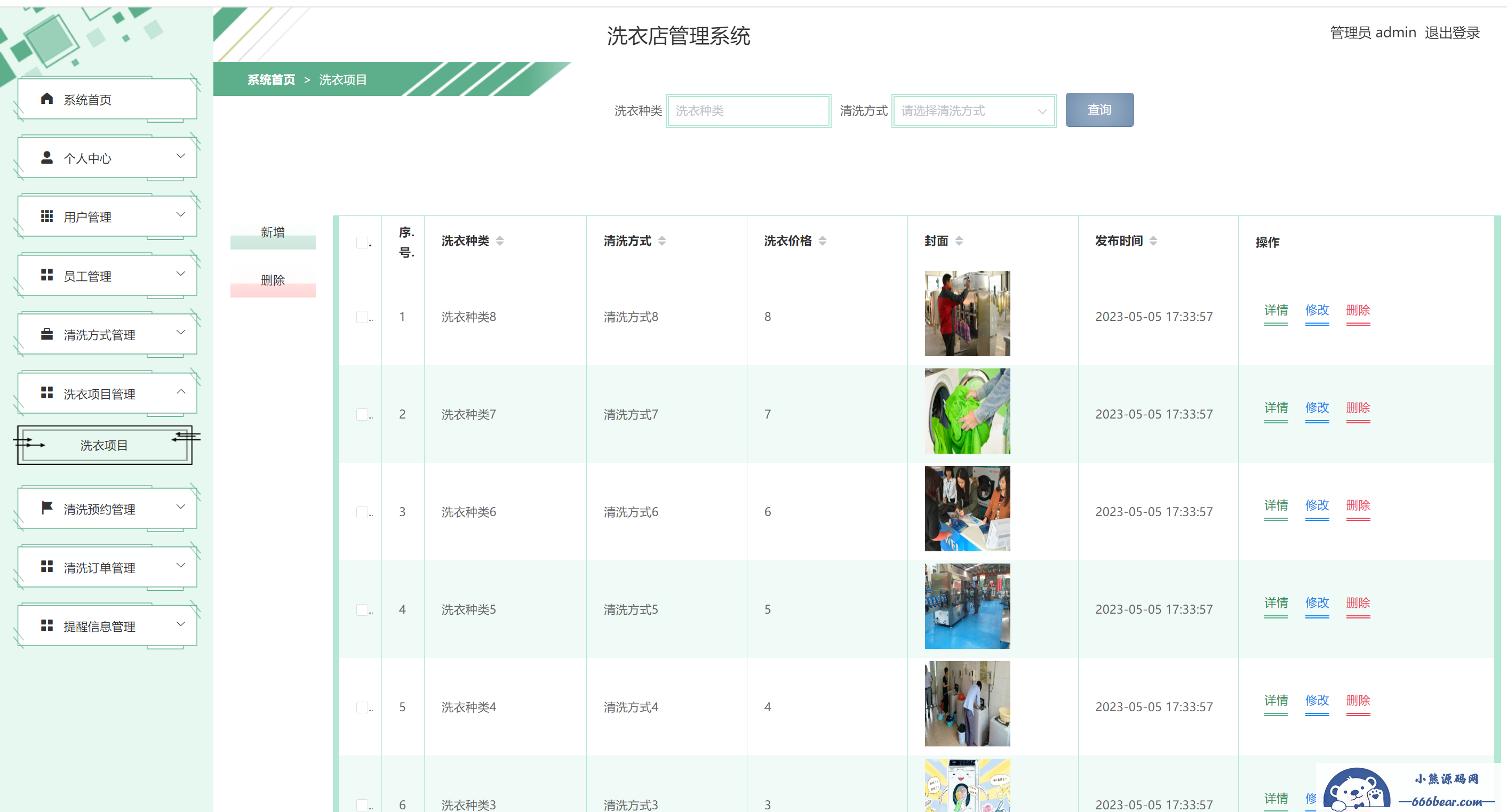
Task: Open cover thumbnail for 洗衣种类6
Action: click(x=967, y=509)
